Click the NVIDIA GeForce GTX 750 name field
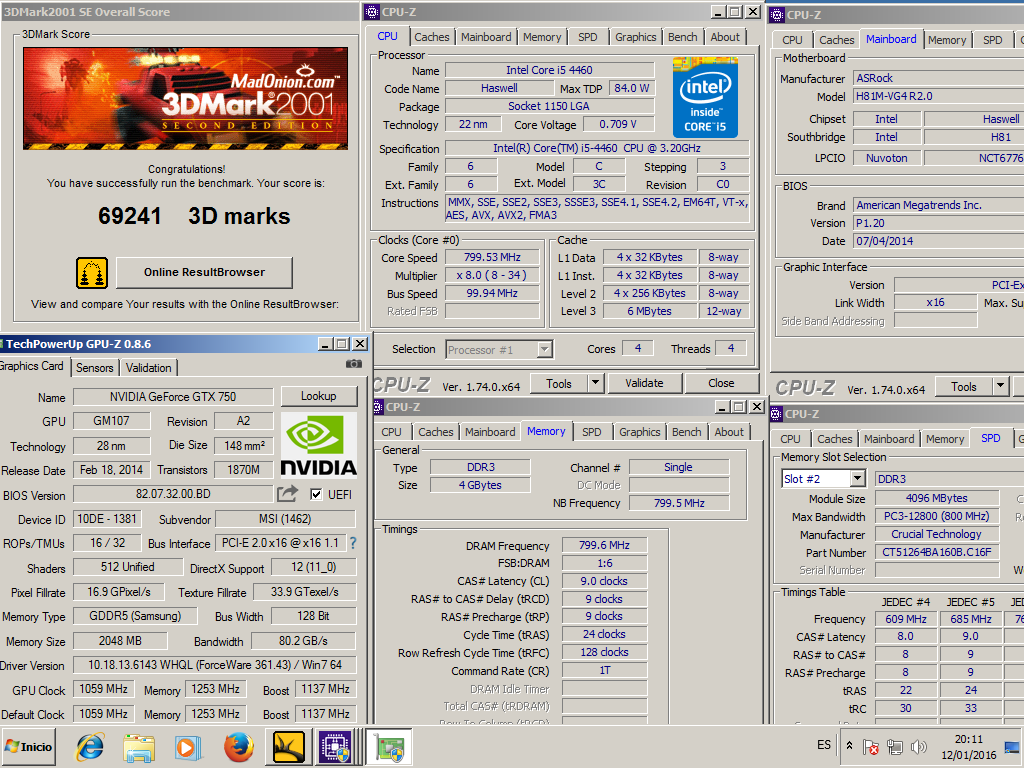 (x=173, y=396)
